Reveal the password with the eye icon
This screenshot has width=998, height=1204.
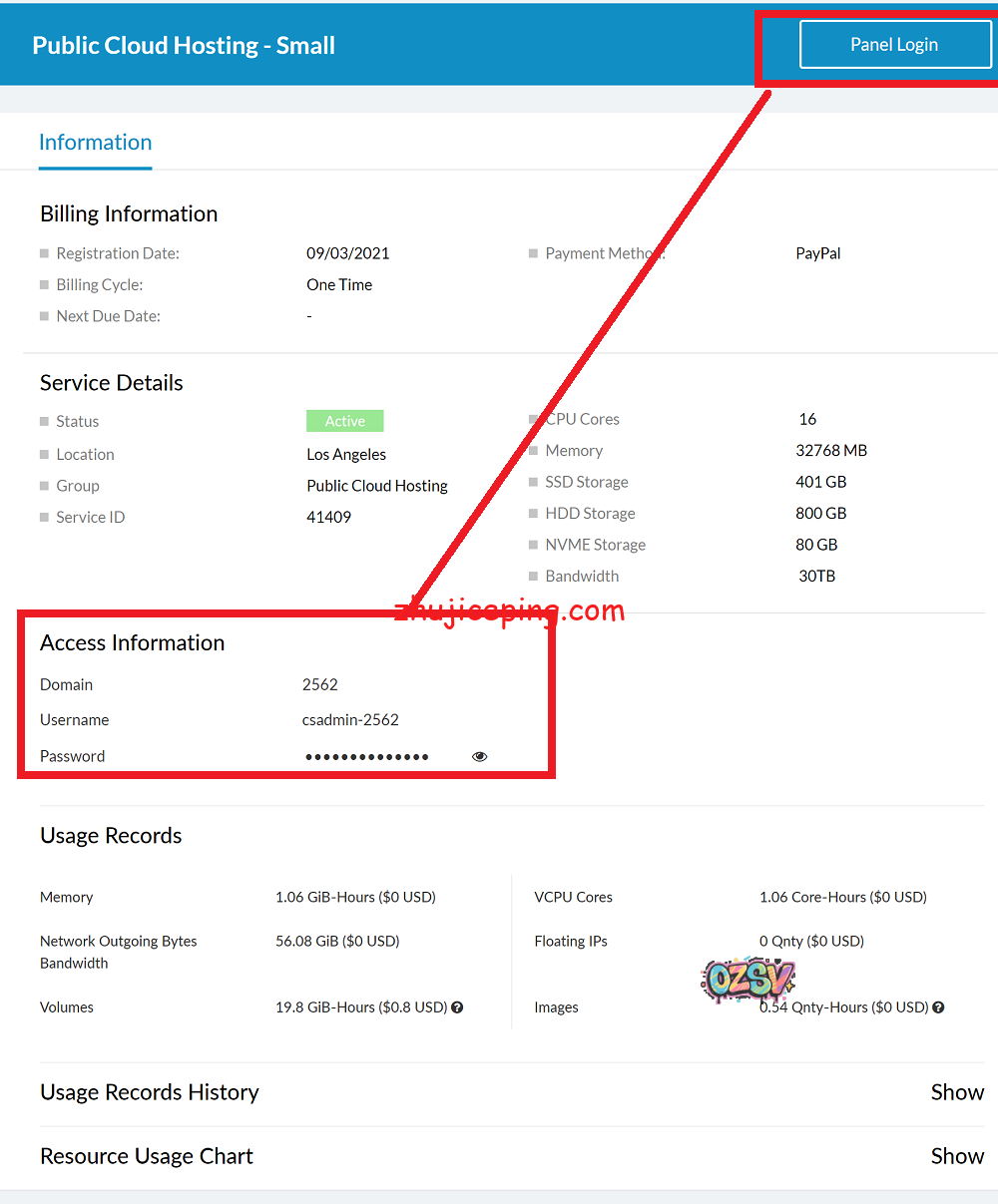click(x=479, y=757)
